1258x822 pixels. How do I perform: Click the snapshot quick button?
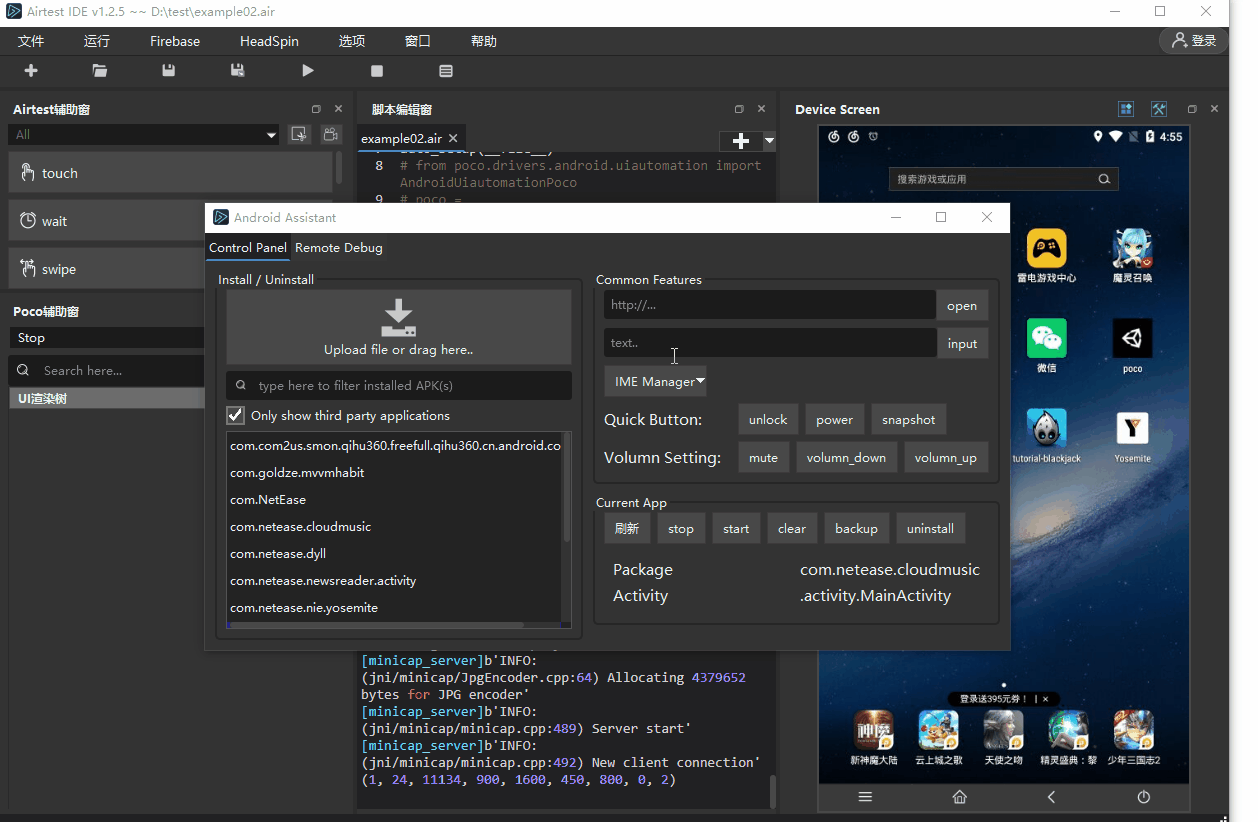[x=908, y=420]
